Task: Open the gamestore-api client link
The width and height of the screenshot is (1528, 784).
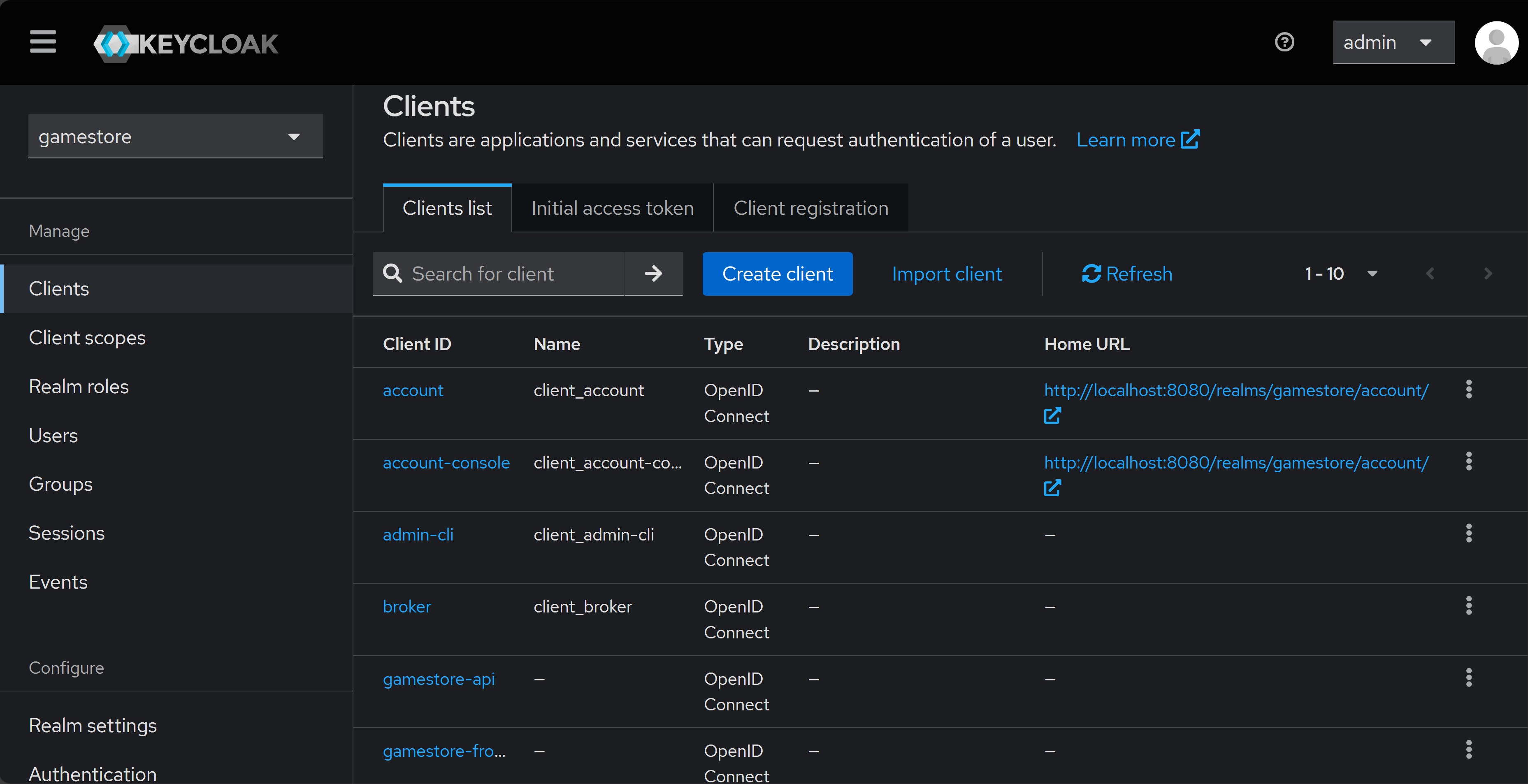Action: pos(439,679)
